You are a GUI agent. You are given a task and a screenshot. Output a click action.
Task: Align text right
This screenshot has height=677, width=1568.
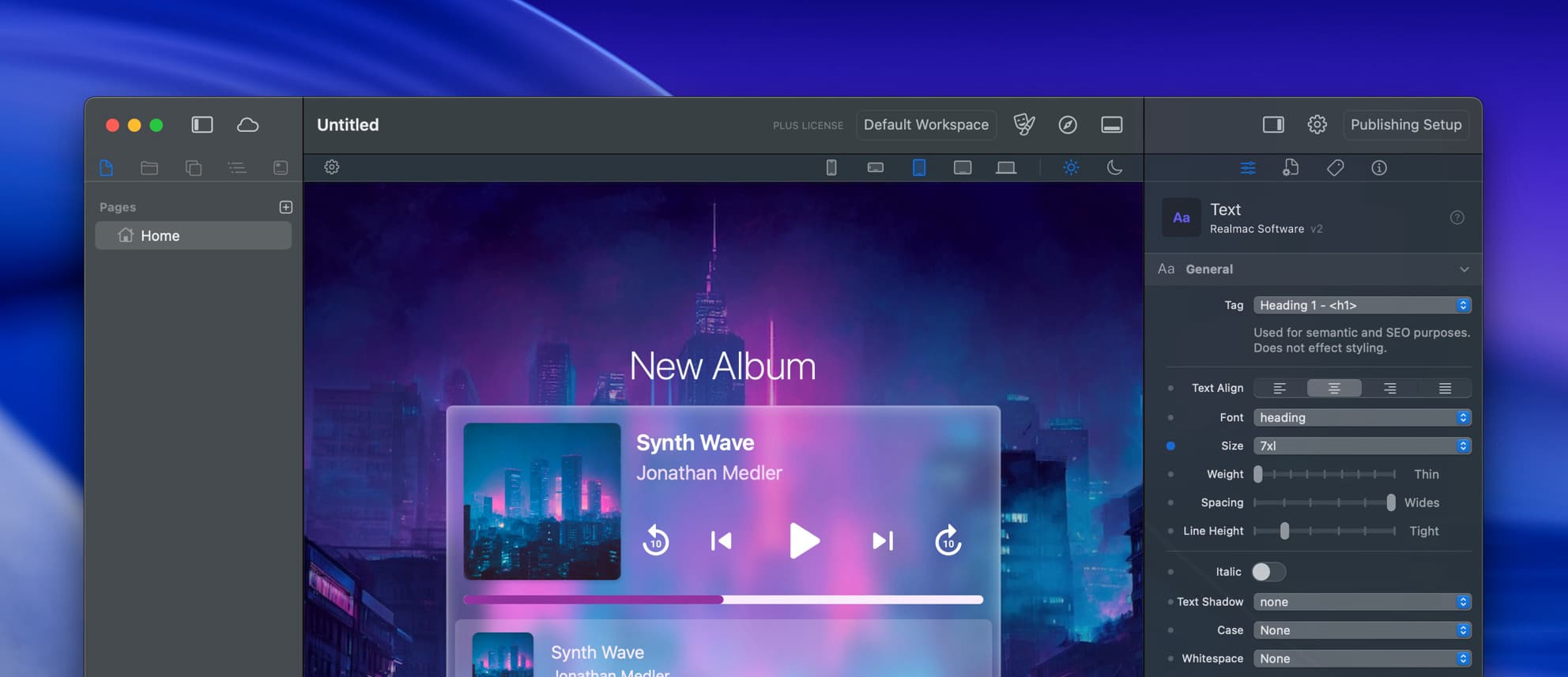(x=1389, y=388)
